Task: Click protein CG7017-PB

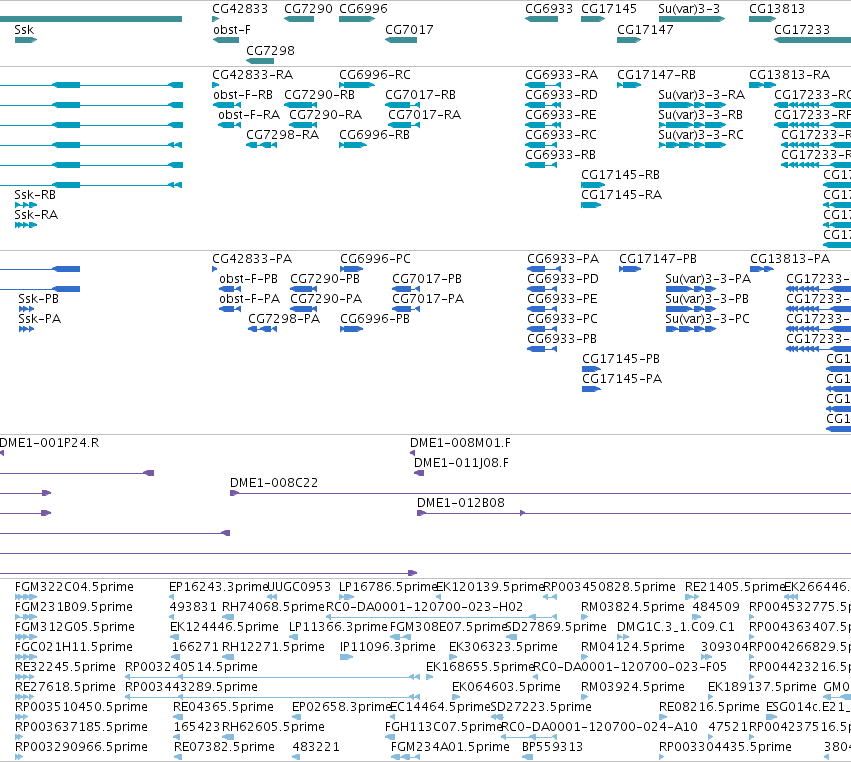Action: 406,289
